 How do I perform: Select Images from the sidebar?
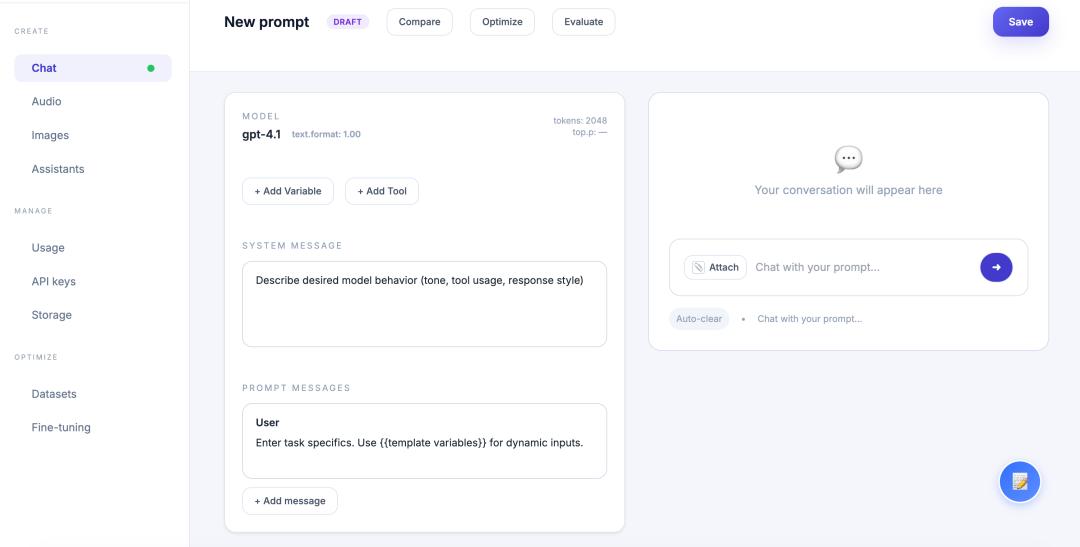point(50,135)
